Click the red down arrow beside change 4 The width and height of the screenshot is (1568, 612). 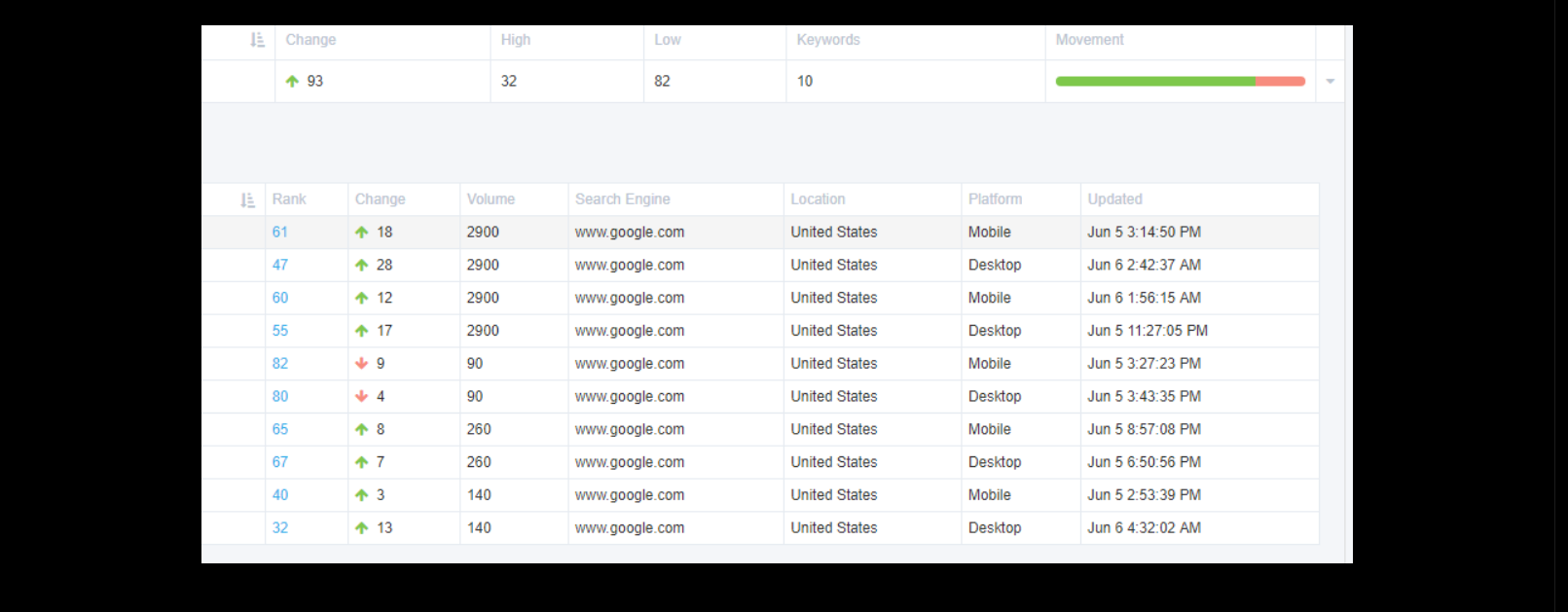tap(362, 397)
